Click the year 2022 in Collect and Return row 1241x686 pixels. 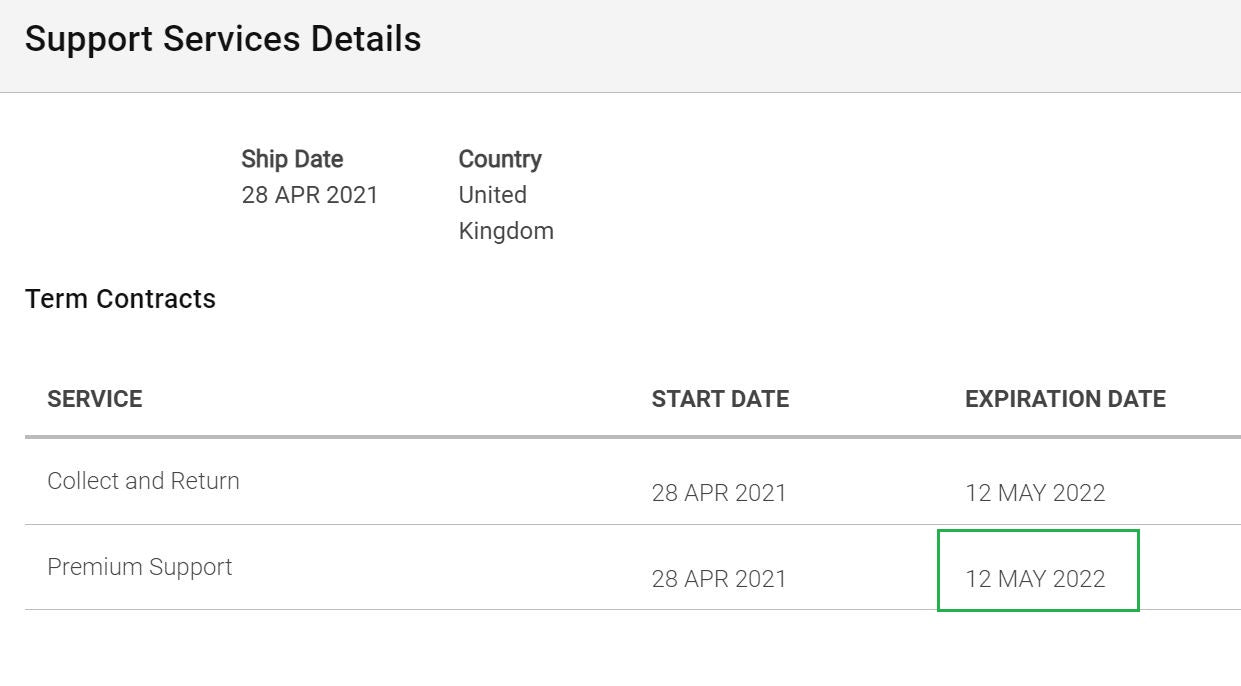(x=1079, y=493)
